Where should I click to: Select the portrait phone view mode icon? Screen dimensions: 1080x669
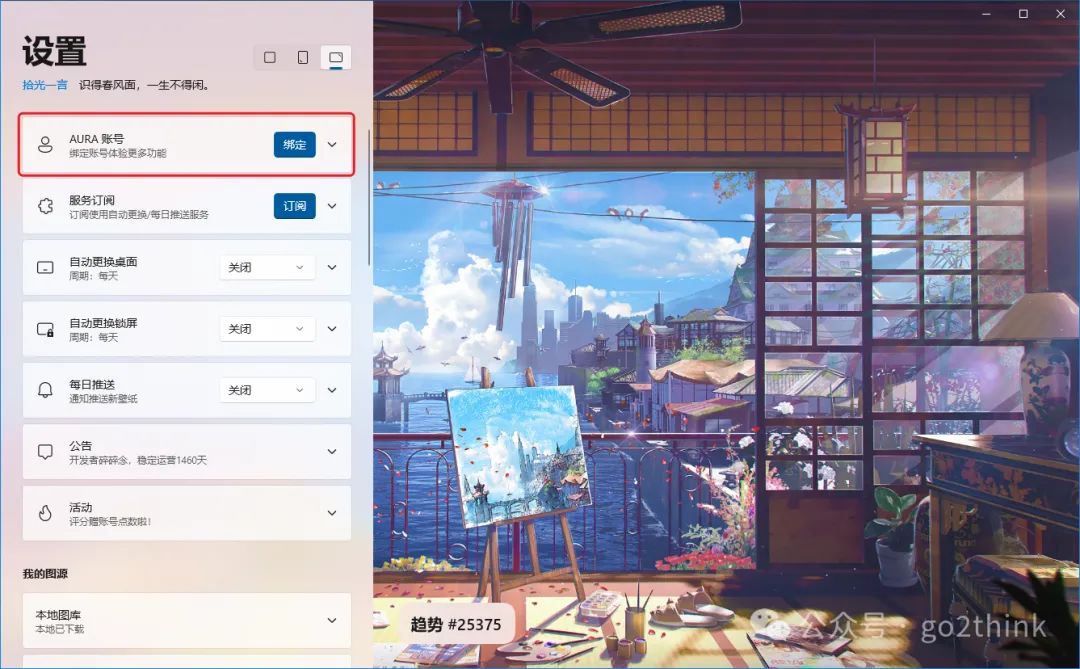(303, 57)
